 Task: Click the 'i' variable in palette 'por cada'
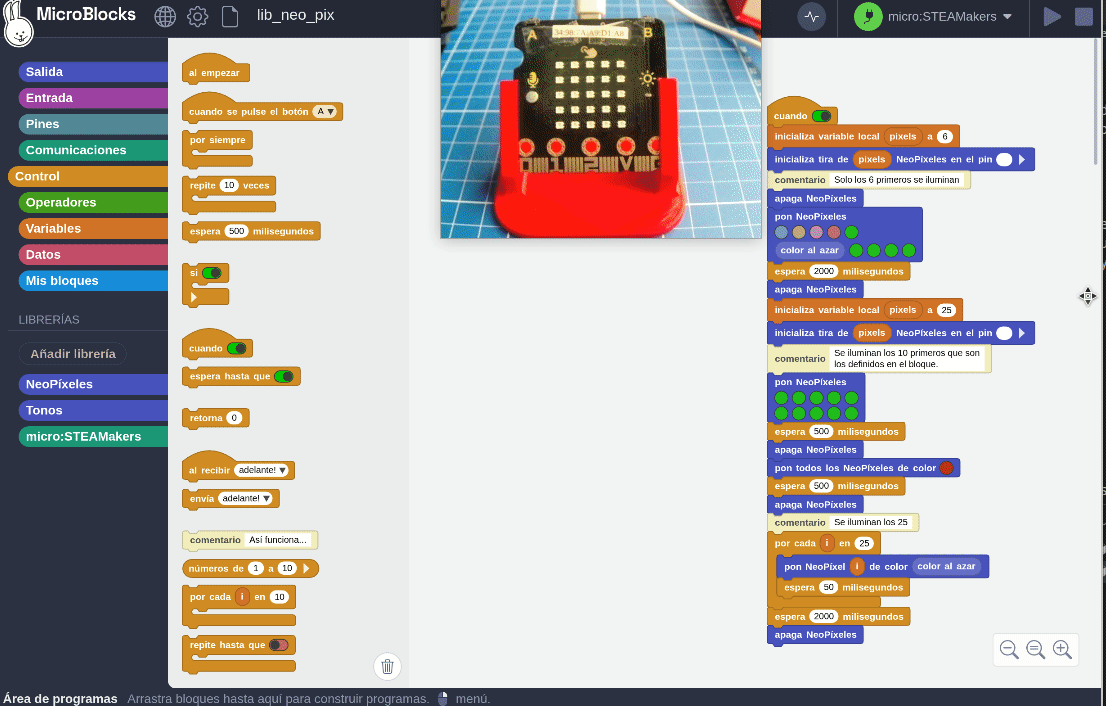coord(242,597)
